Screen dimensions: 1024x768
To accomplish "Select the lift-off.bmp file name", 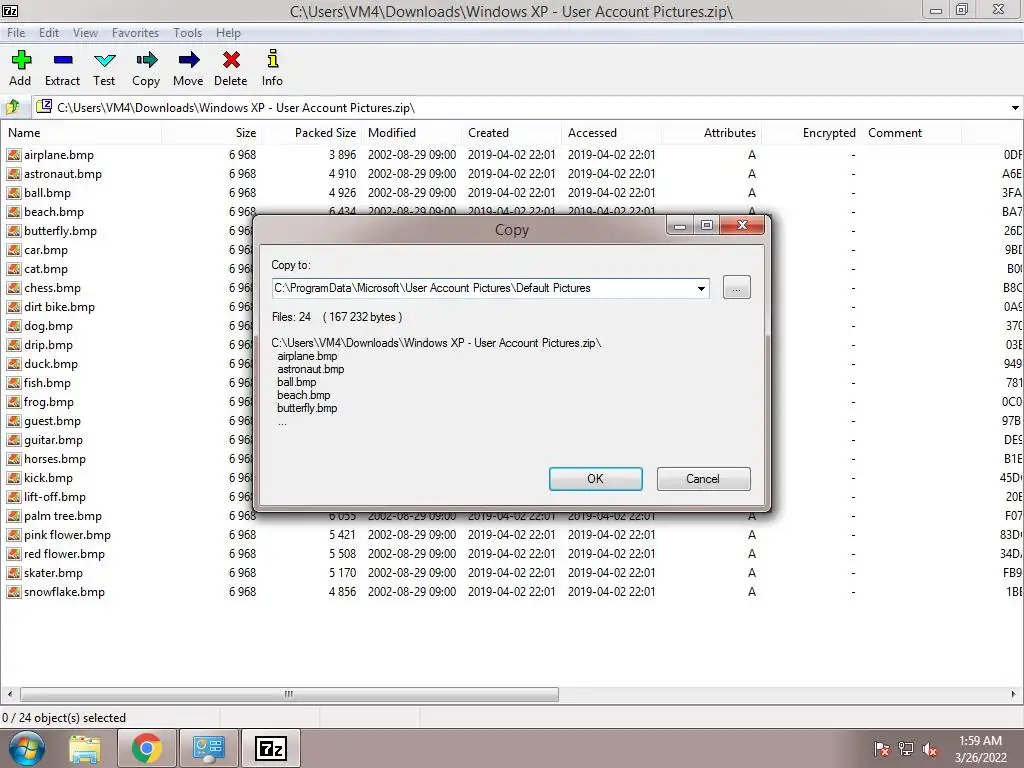I will pos(55,497).
